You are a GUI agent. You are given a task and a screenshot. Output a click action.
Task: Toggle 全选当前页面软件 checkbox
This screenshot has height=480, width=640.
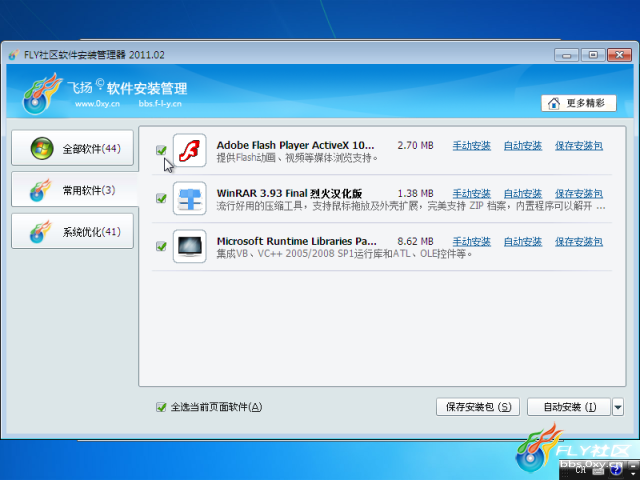tap(161, 407)
